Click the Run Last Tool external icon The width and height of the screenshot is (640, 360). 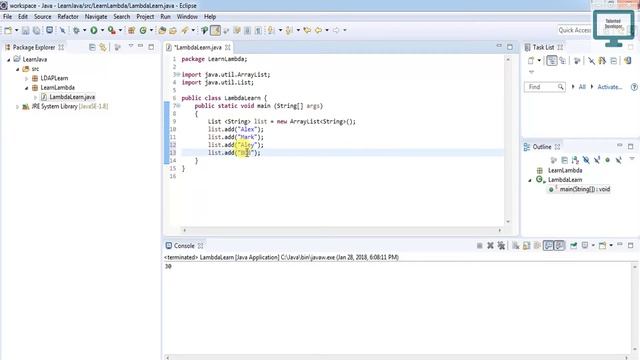pyautogui.click(x=112, y=30)
